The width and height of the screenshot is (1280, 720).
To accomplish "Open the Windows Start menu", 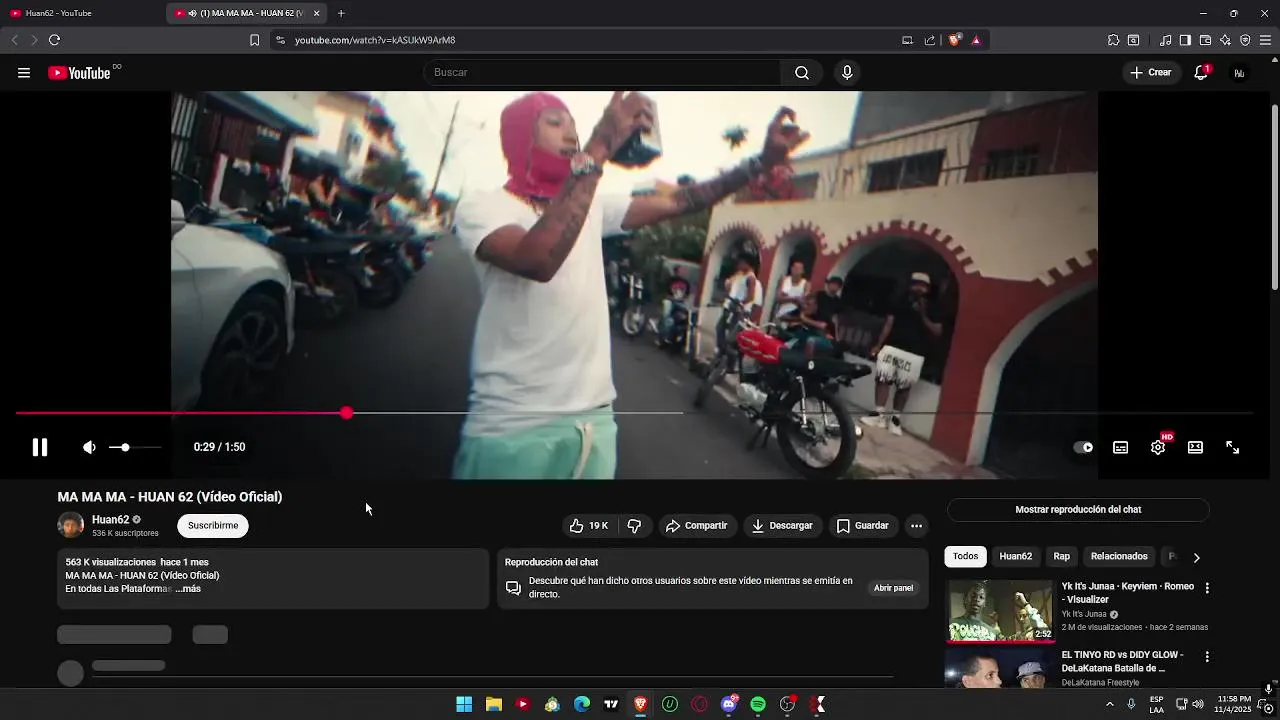I will click(x=464, y=704).
